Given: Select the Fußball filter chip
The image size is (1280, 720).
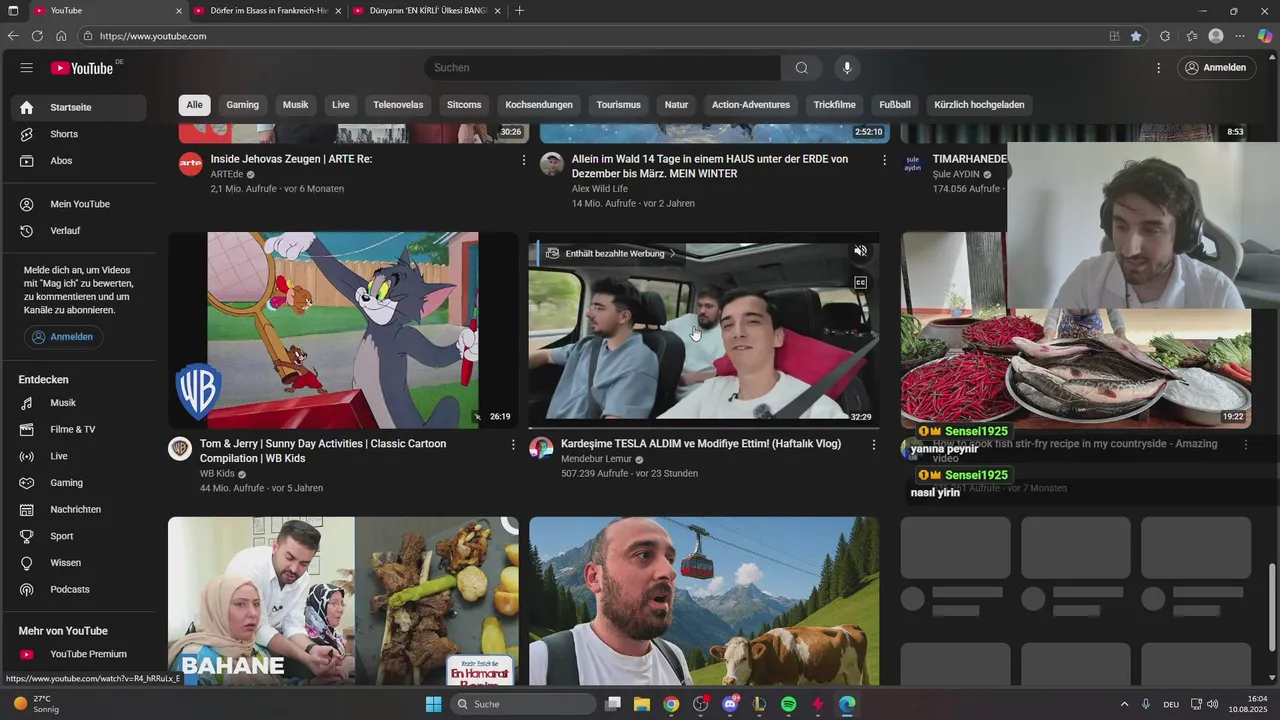Looking at the screenshot, I should (x=895, y=105).
